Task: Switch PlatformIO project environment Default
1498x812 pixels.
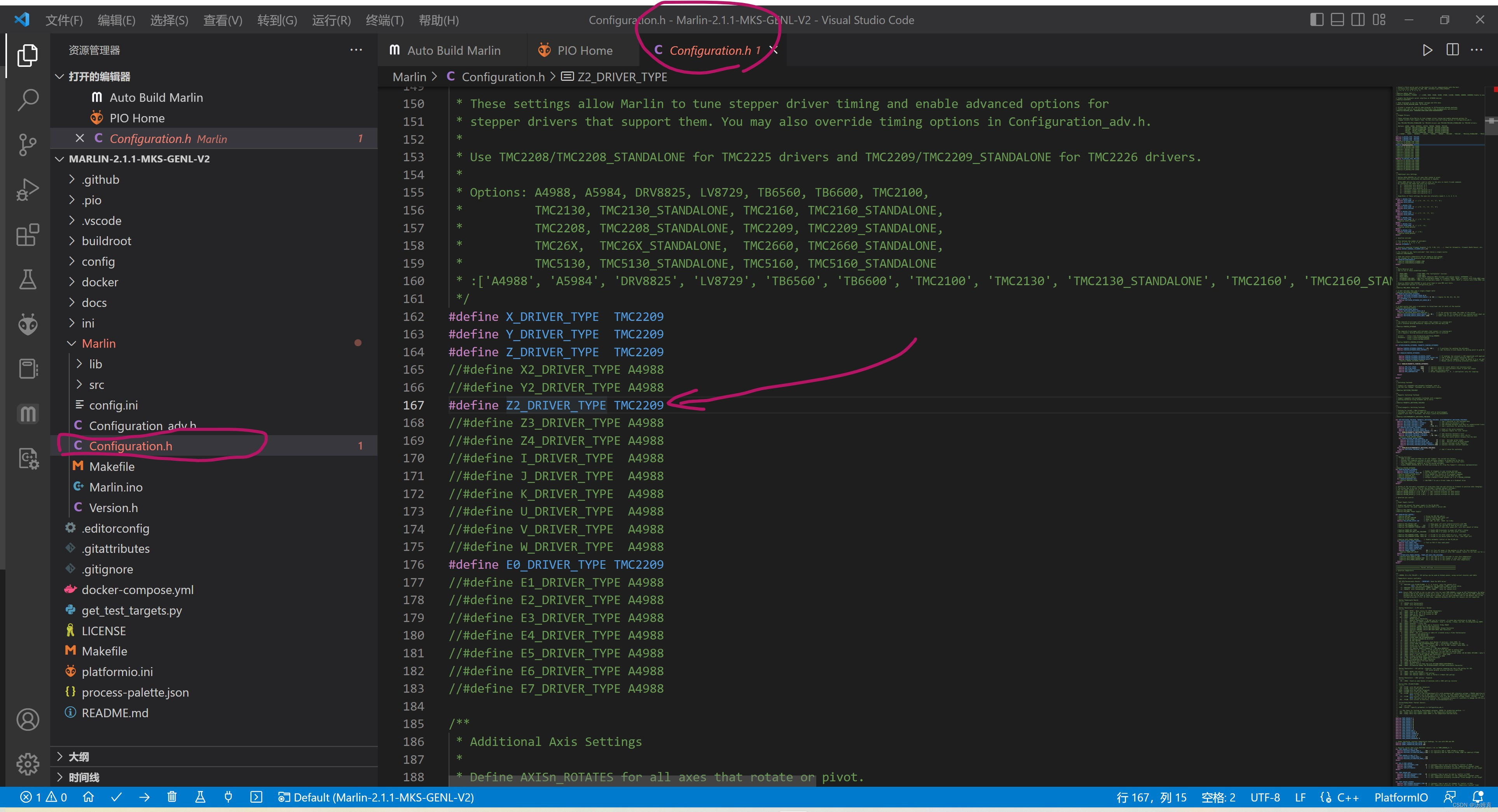Action: point(376,797)
